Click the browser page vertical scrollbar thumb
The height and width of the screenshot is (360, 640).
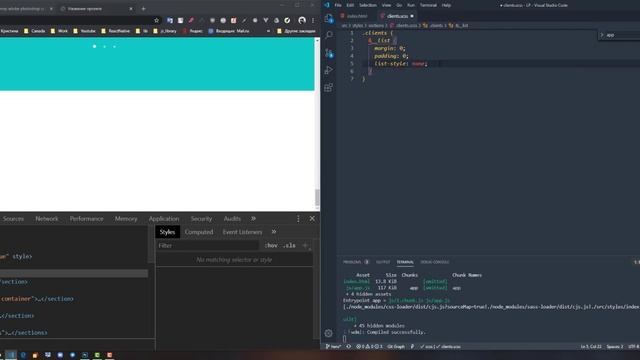click(317, 198)
